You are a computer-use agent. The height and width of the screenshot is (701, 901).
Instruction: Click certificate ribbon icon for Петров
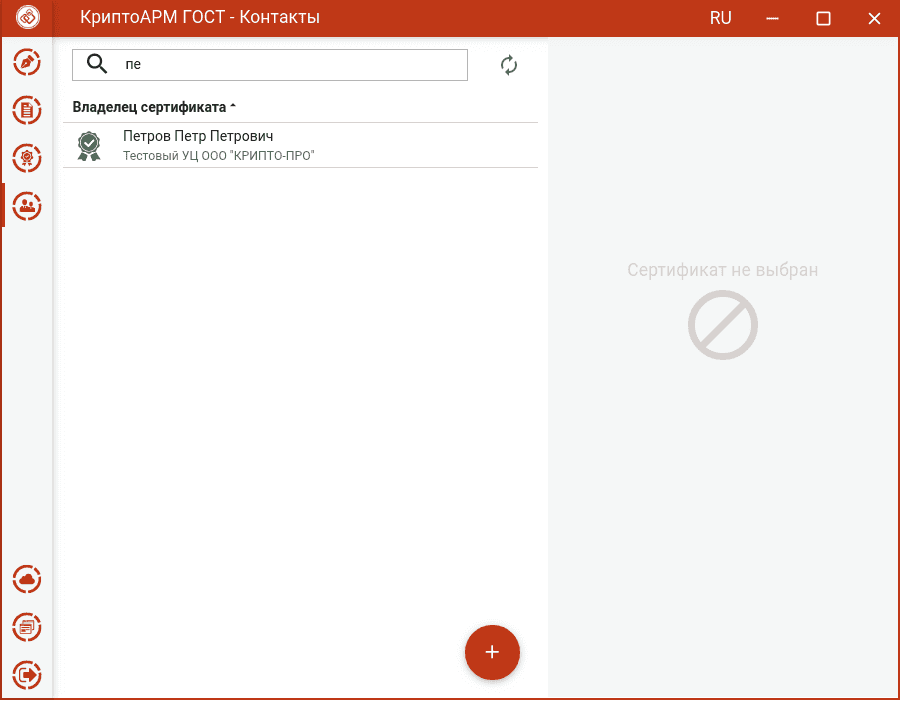click(89, 146)
